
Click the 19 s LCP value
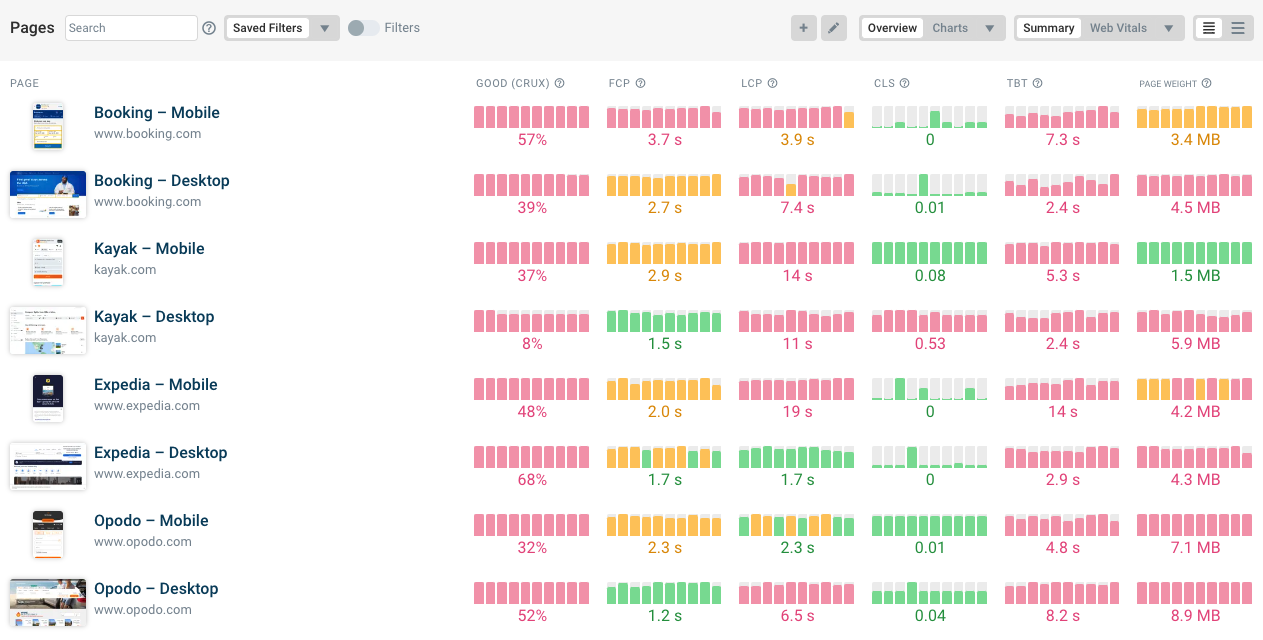(x=797, y=412)
